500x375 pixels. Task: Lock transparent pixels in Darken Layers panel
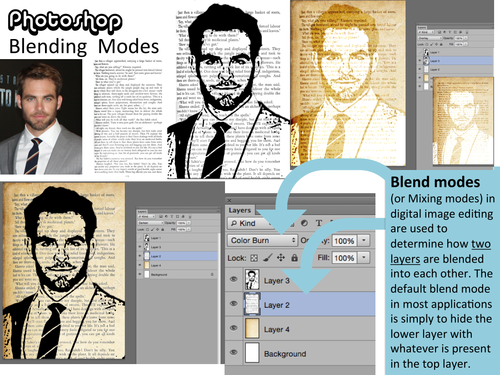coord(147,229)
